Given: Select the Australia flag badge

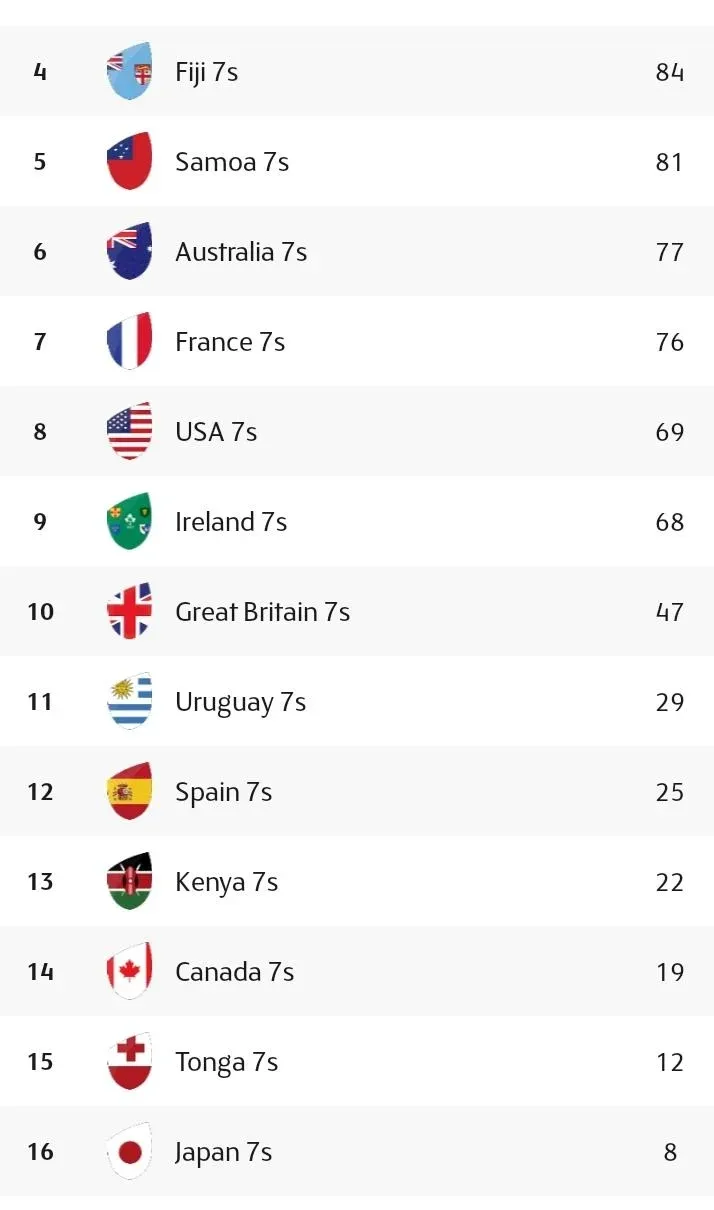Looking at the screenshot, I should coord(130,252).
